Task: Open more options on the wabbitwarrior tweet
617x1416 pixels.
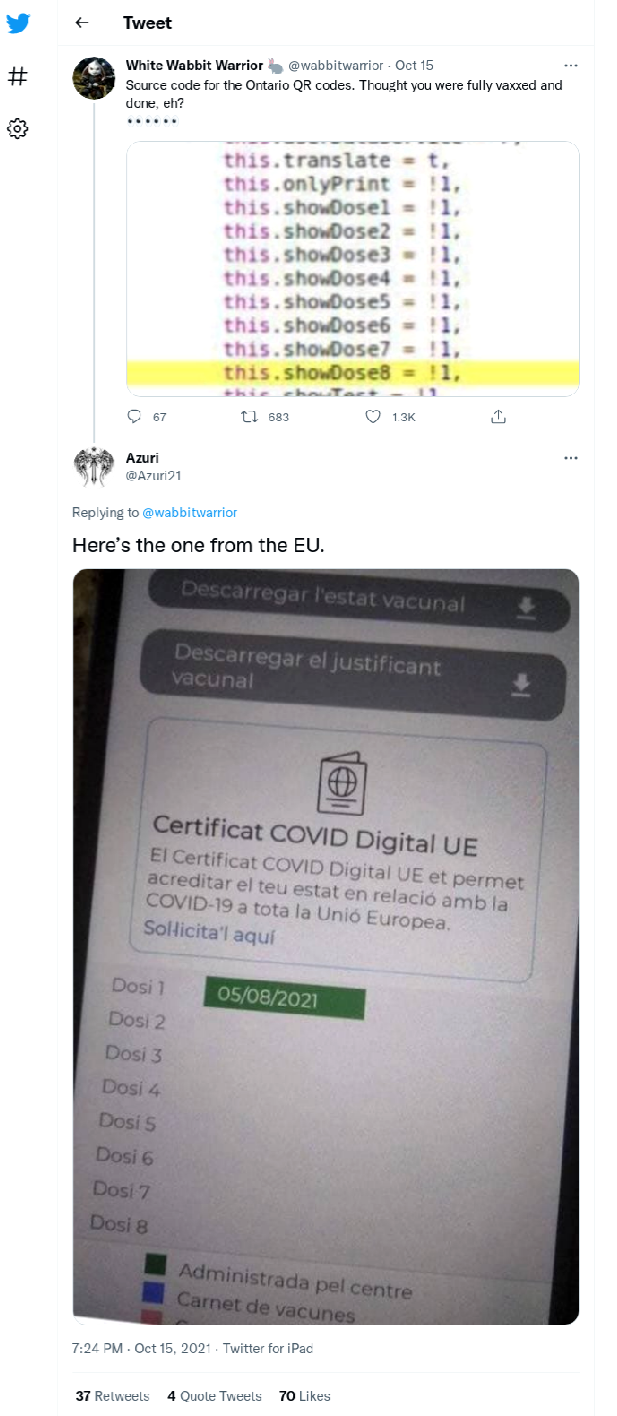Action: coord(570,66)
